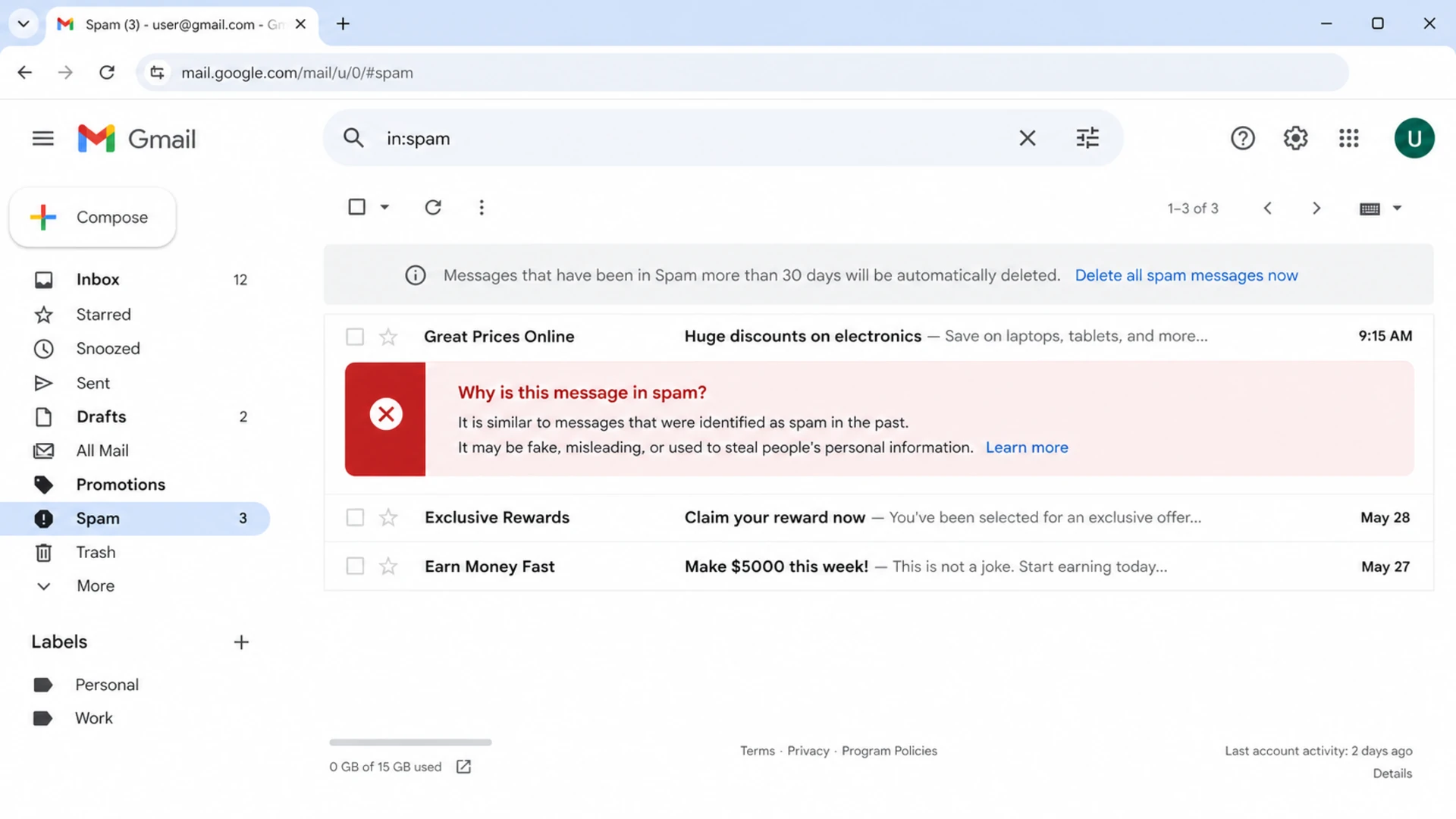
Task: Click Delete all spam messages now
Action: (x=1186, y=275)
